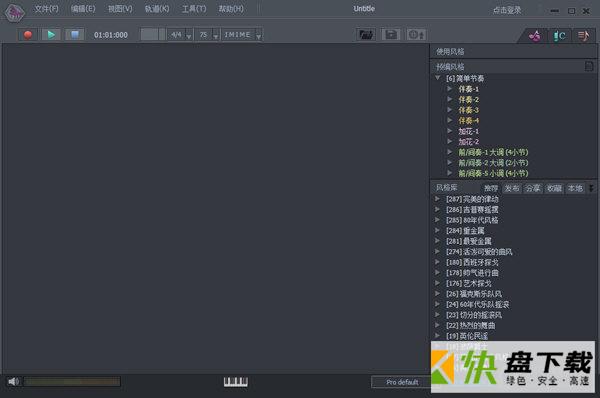Viewport: 600px width, 398px height.
Task: Switch to the chord 'C' tab icon
Action: point(559,36)
